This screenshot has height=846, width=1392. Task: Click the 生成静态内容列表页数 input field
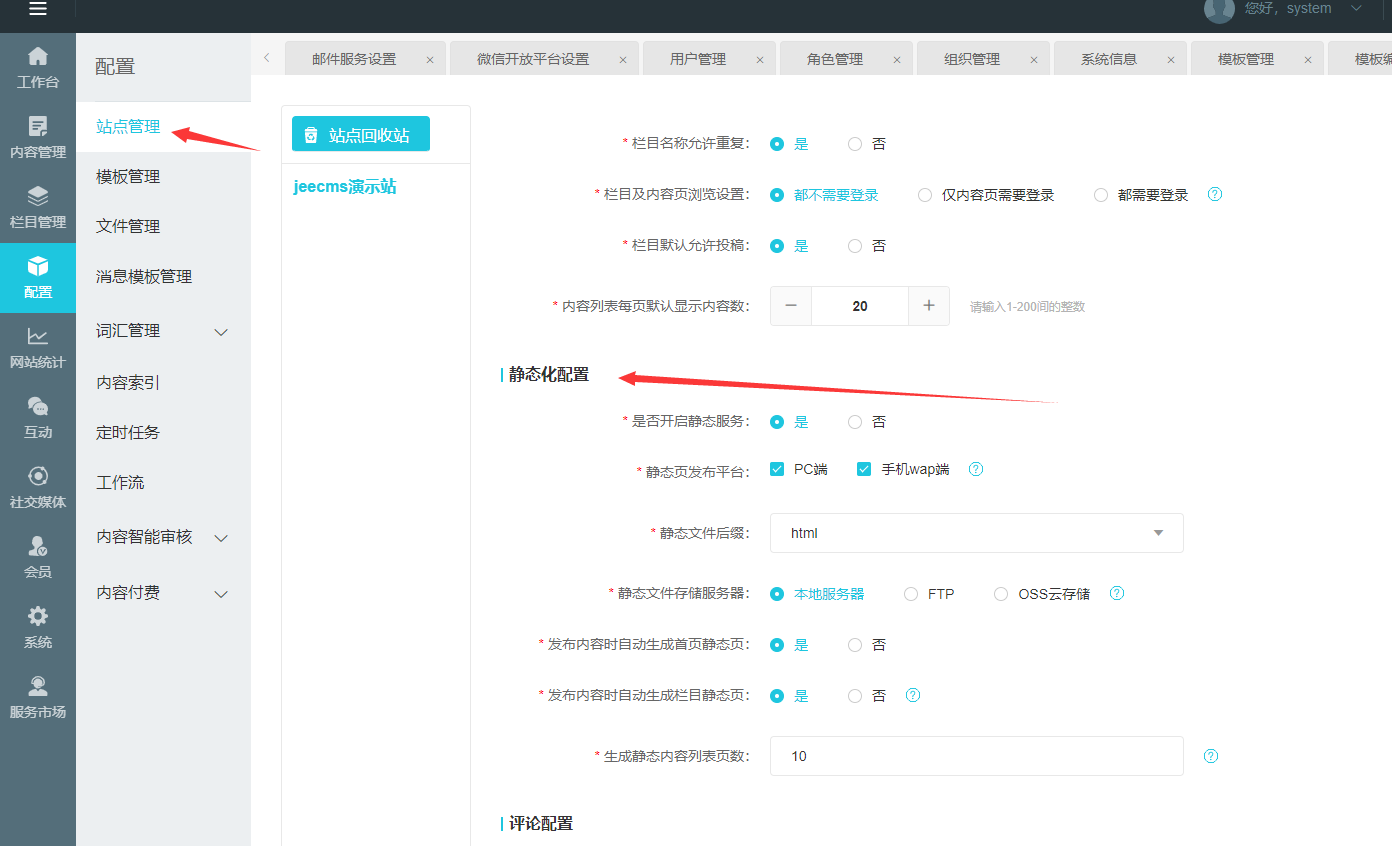coord(977,756)
